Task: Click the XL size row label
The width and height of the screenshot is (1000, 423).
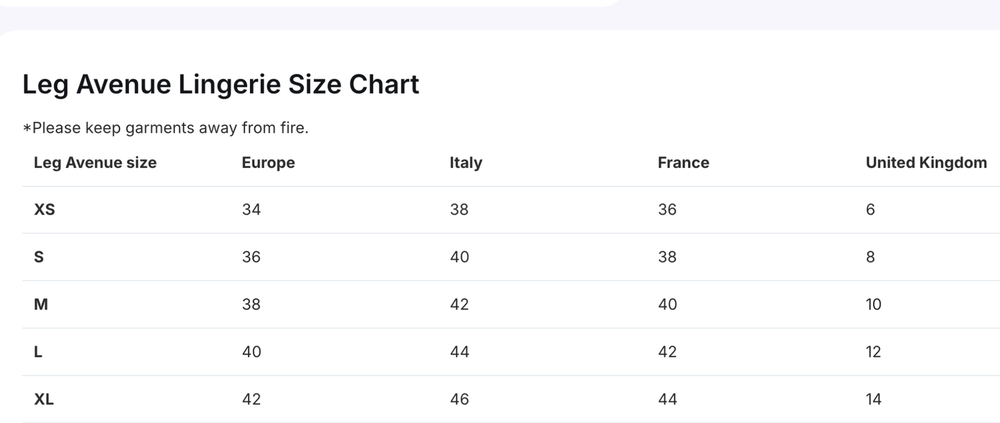Action: point(44,399)
